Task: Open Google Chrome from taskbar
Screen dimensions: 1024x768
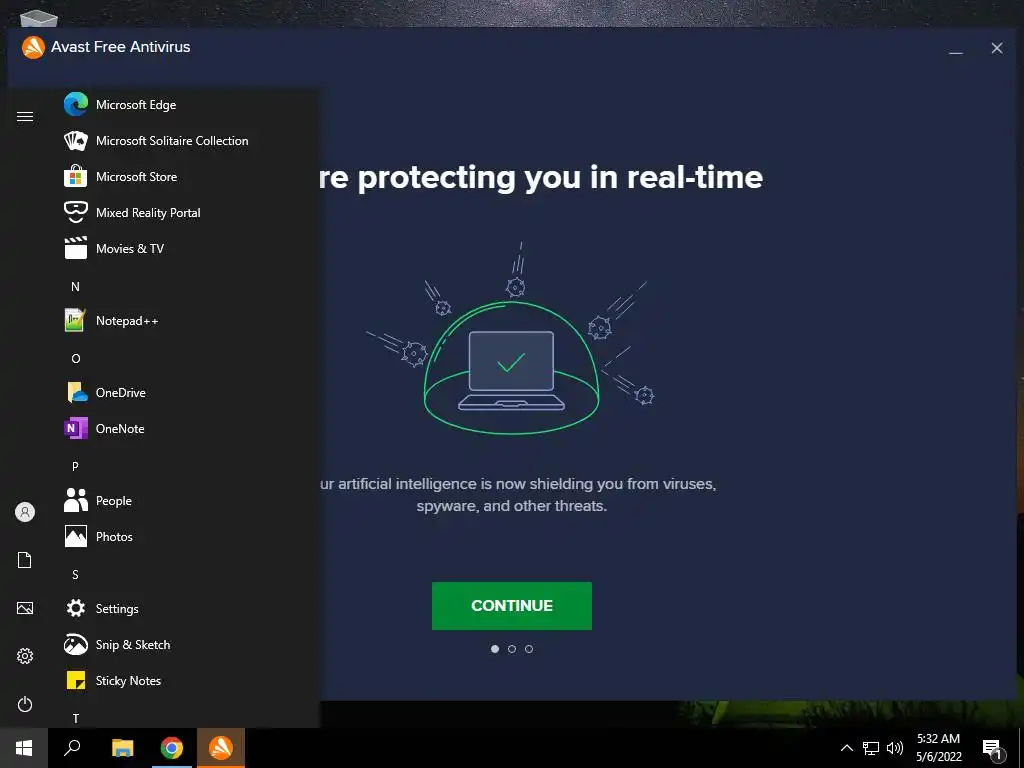Action: (172, 748)
